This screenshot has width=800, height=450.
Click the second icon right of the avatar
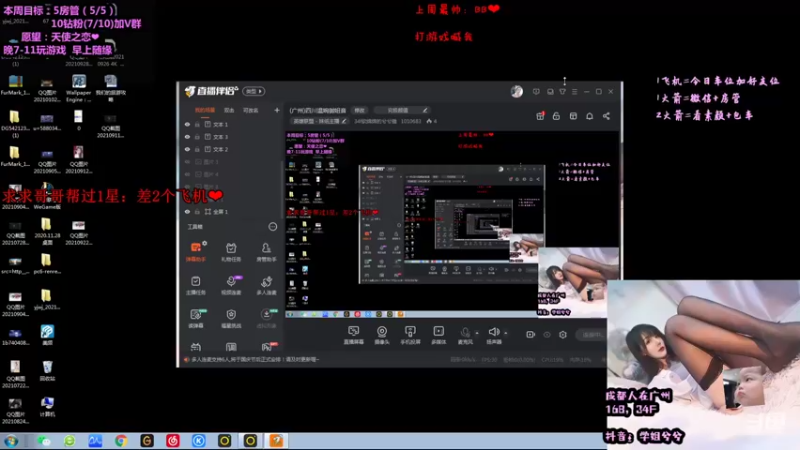(551, 92)
